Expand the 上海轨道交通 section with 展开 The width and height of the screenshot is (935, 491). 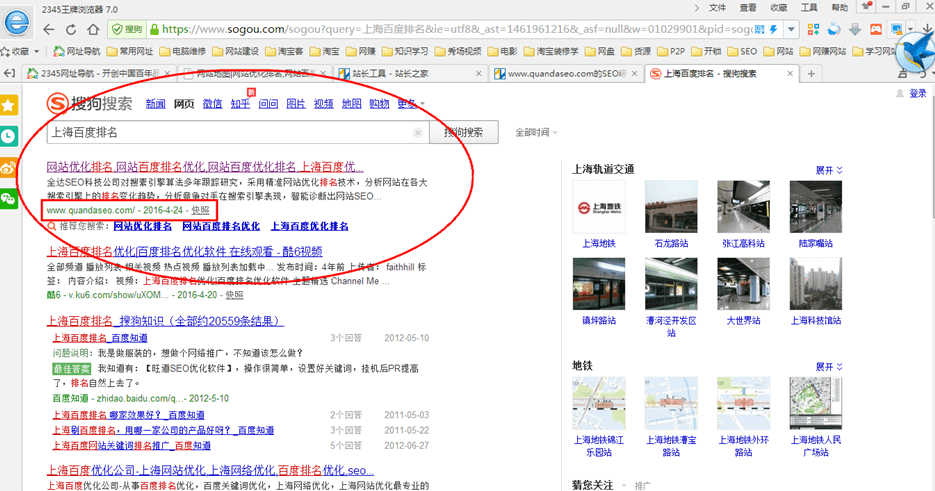829,171
